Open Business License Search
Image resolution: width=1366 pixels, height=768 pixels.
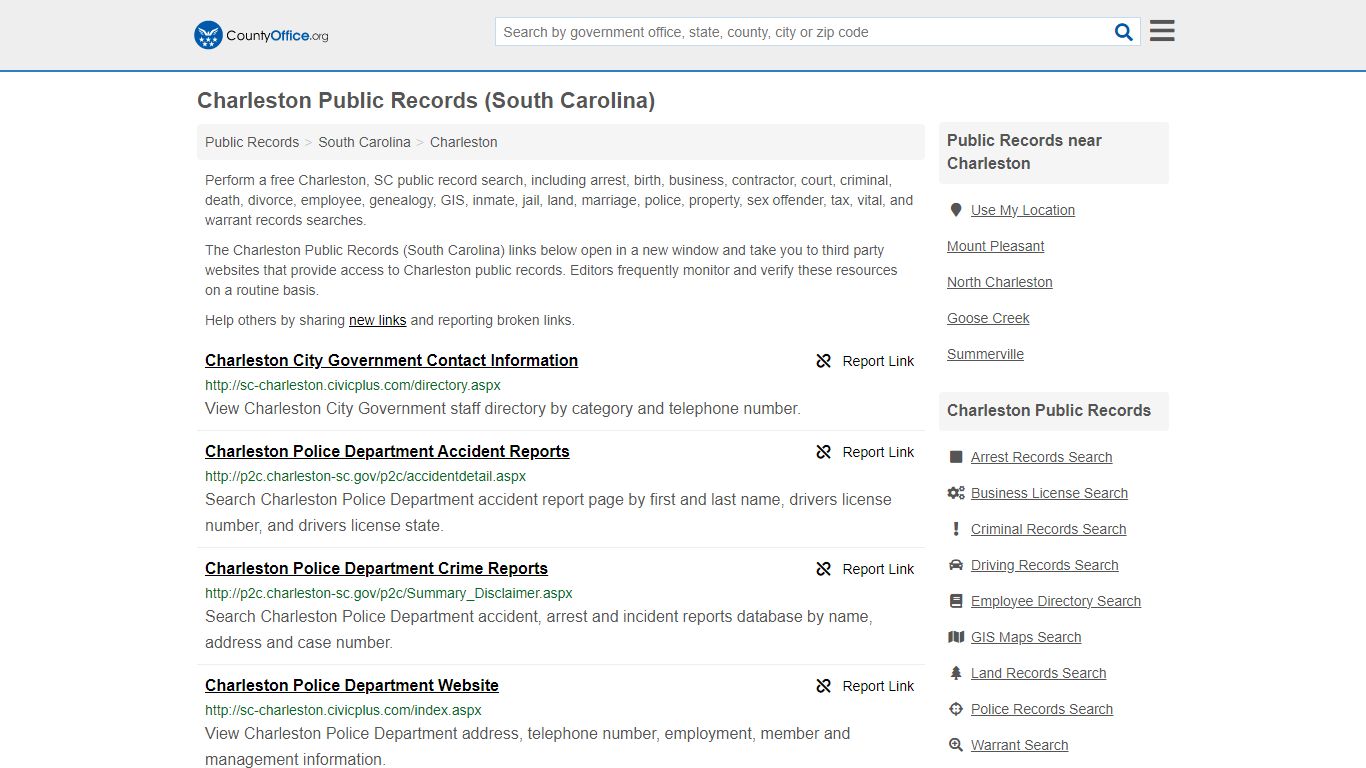pyautogui.click(x=1049, y=493)
